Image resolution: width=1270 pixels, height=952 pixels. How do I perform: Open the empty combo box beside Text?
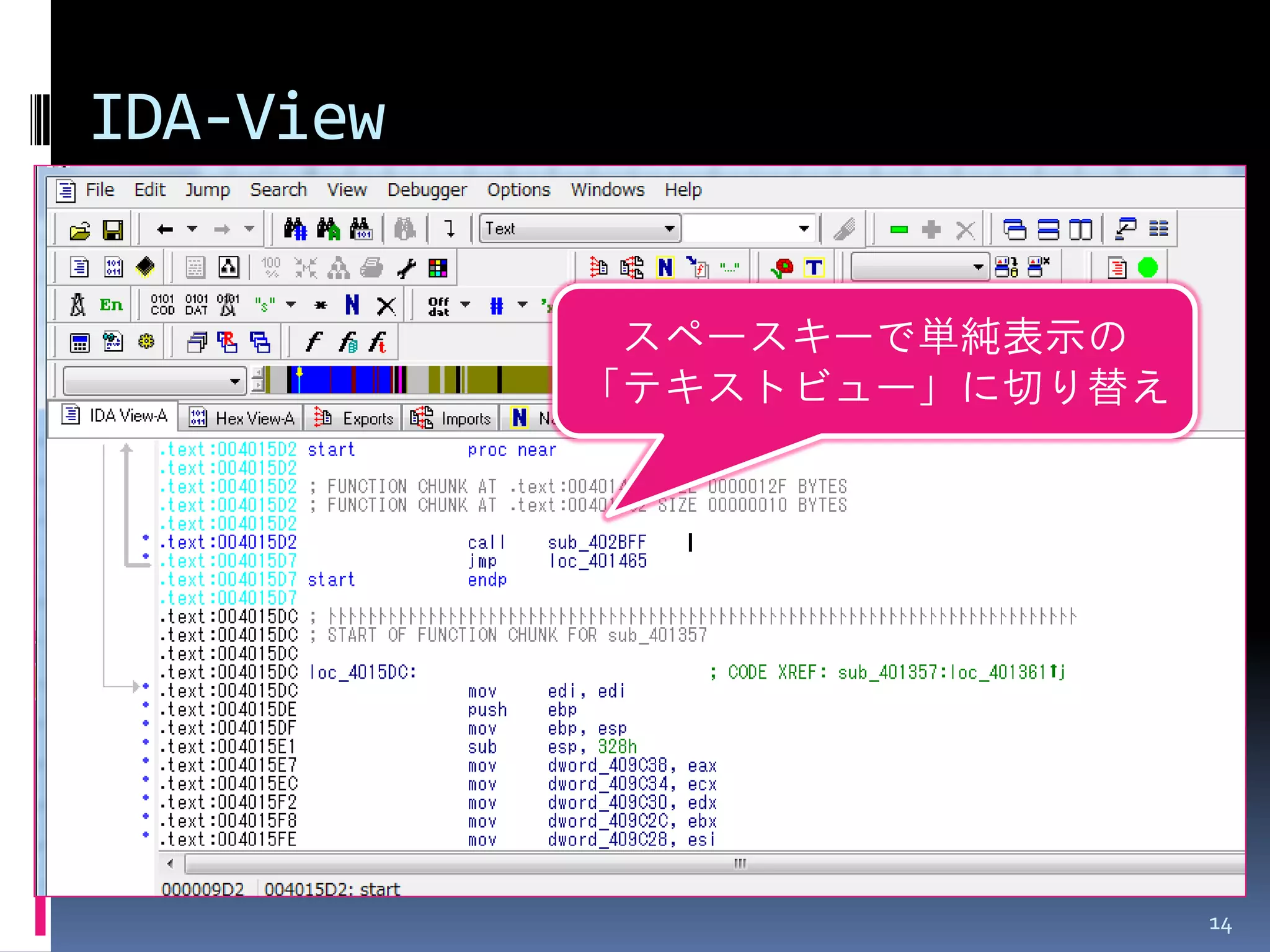(750, 229)
